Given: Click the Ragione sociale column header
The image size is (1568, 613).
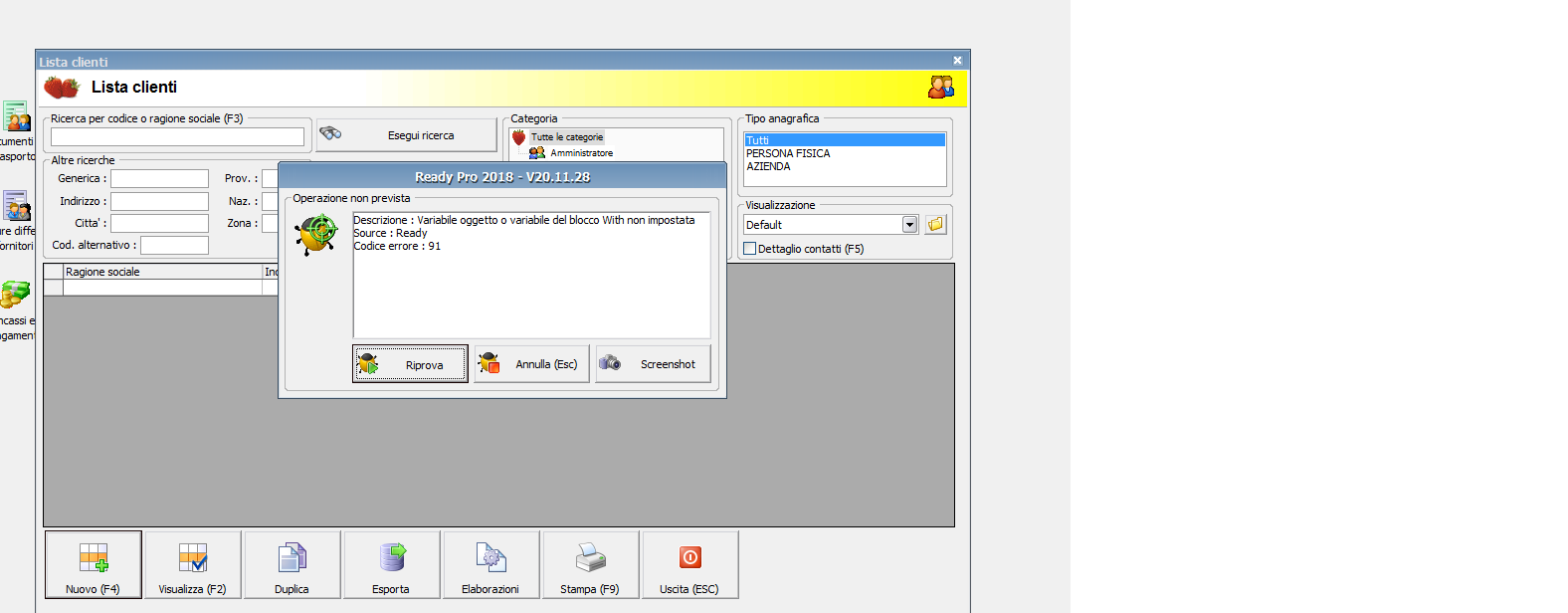Looking at the screenshot, I should 162,272.
